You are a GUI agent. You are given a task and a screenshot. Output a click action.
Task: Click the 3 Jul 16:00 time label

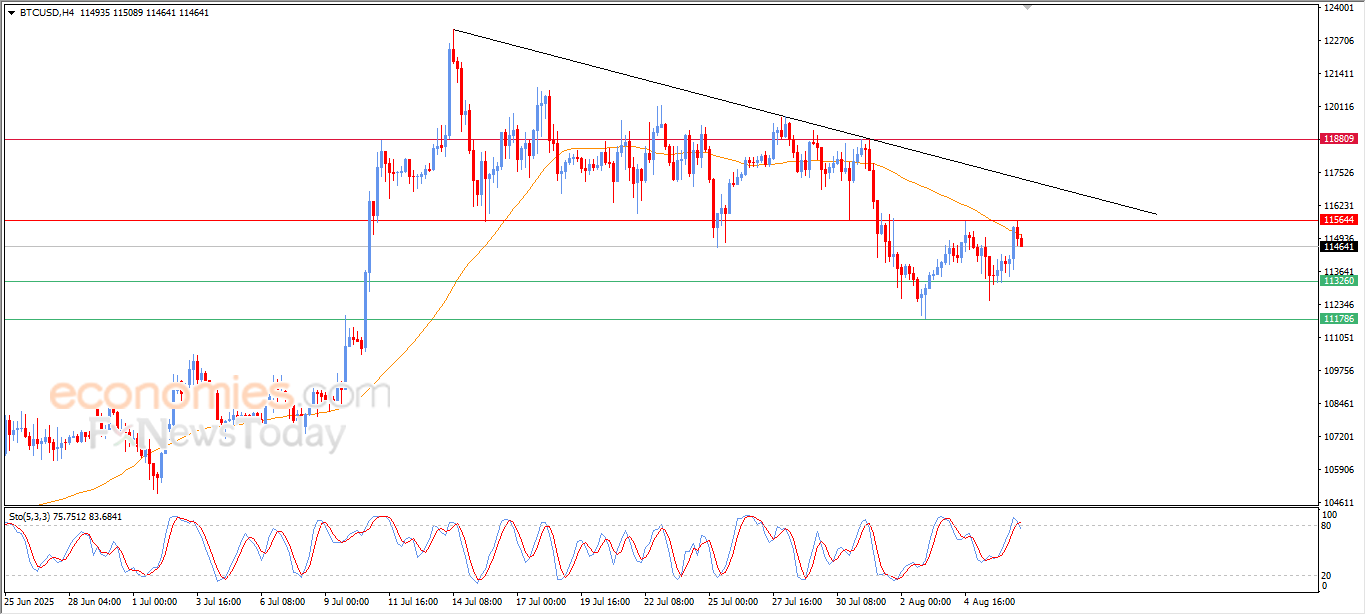[218, 602]
